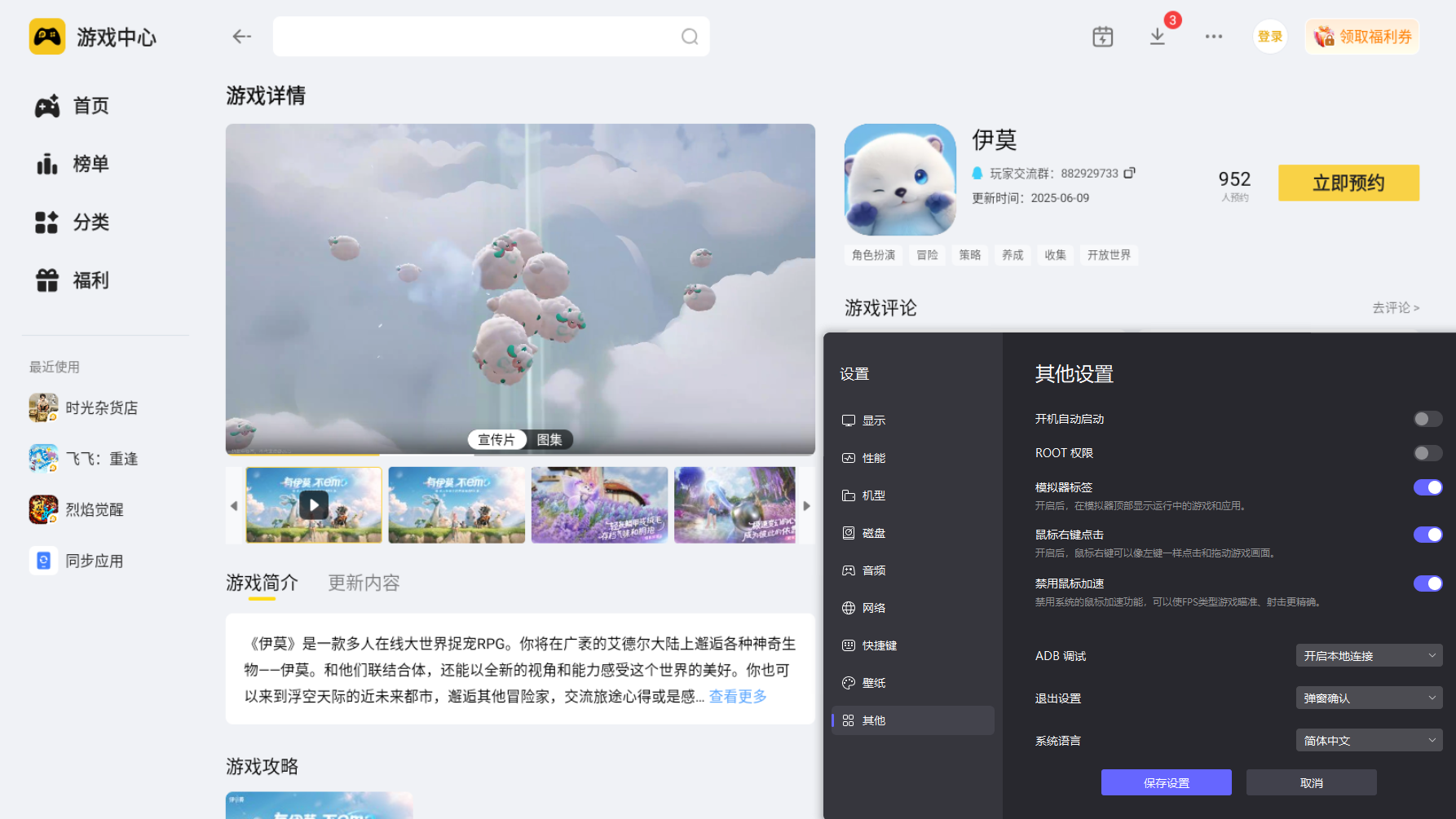Viewport: 1456px width, 819px height.
Task: Open the 性能 performance settings
Action: (874, 457)
